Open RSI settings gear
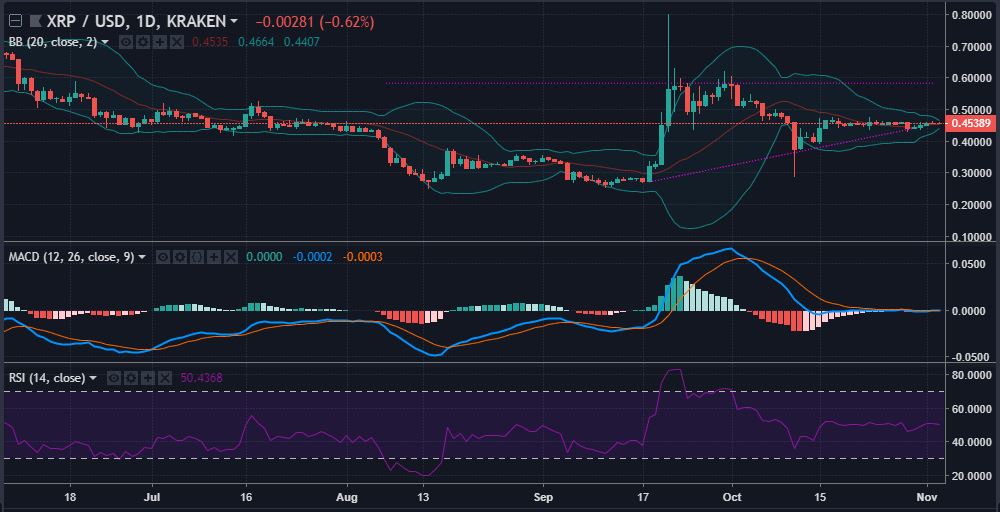The height and width of the screenshot is (512, 1000). 131,378
